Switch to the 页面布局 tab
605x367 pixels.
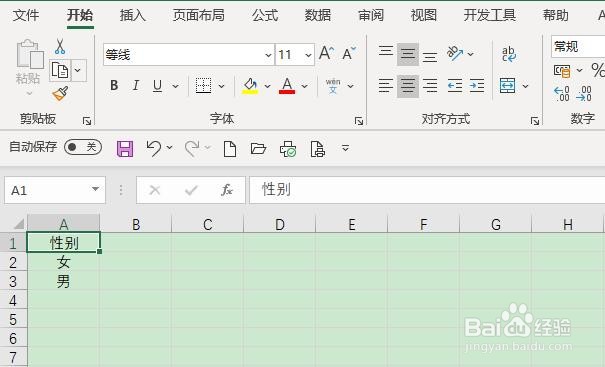199,15
